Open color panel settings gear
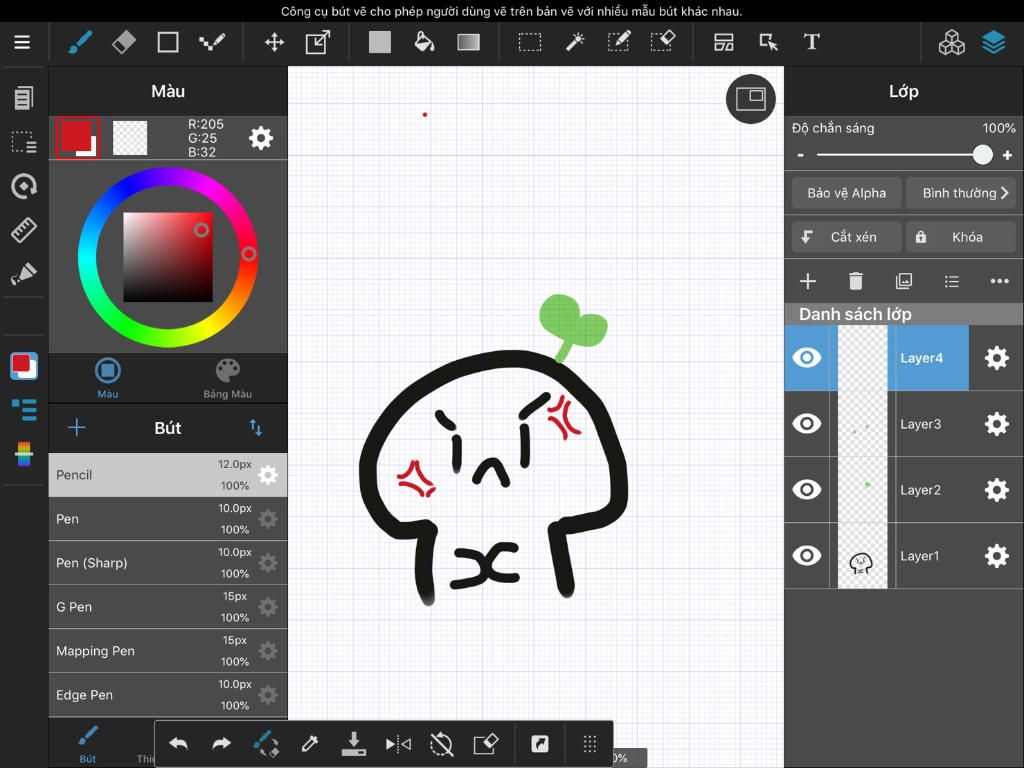Viewport: 1024px width, 768px height. [261, 138]
